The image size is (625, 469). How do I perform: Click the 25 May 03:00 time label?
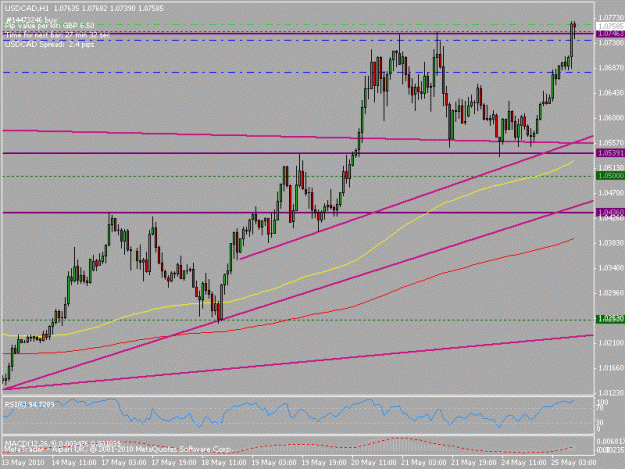click(573, 463)
